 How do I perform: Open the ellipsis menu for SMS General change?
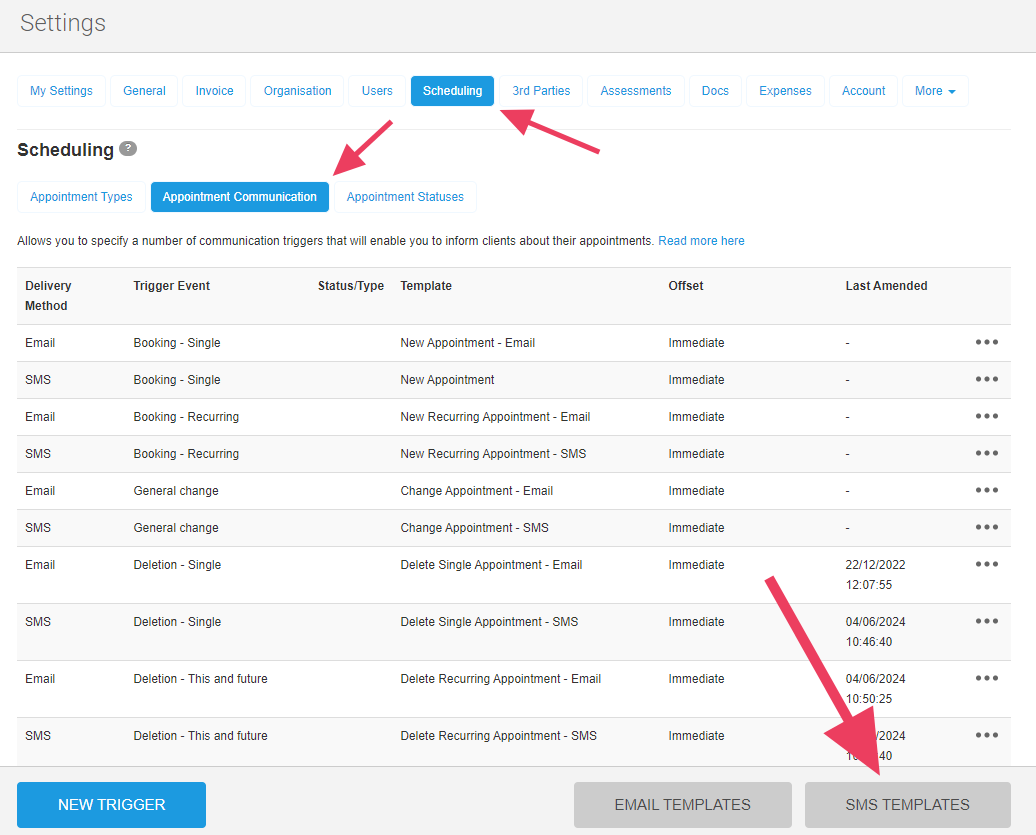(x=986, y=527)
